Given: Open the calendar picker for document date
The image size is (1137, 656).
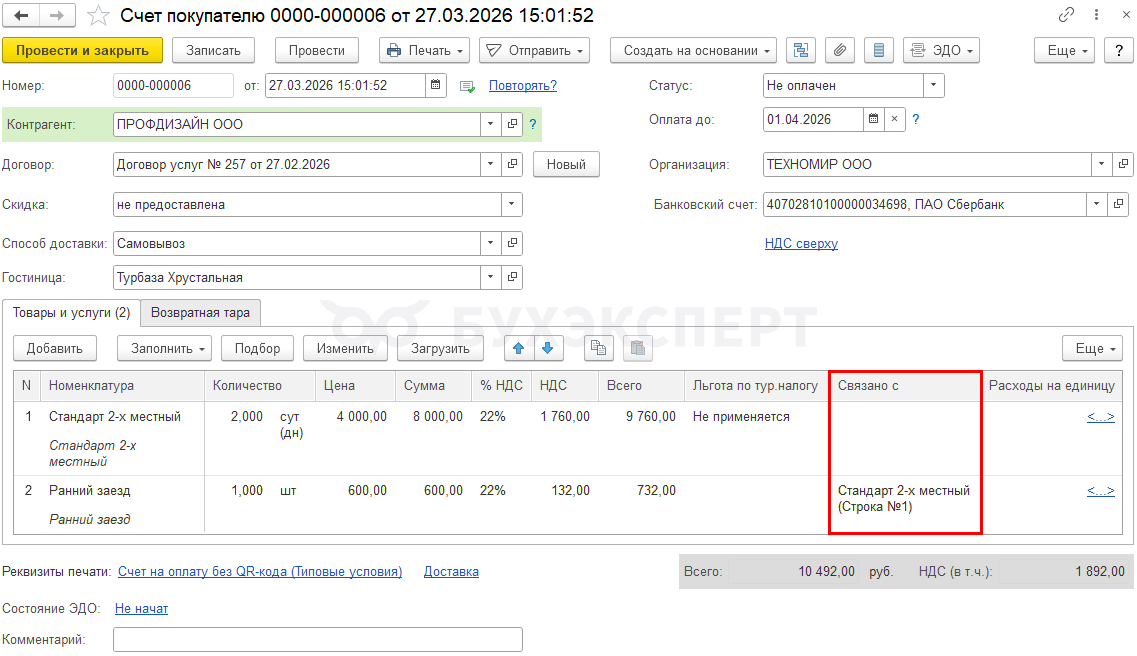Looking at the screenshot, I should tap(435, 85).
